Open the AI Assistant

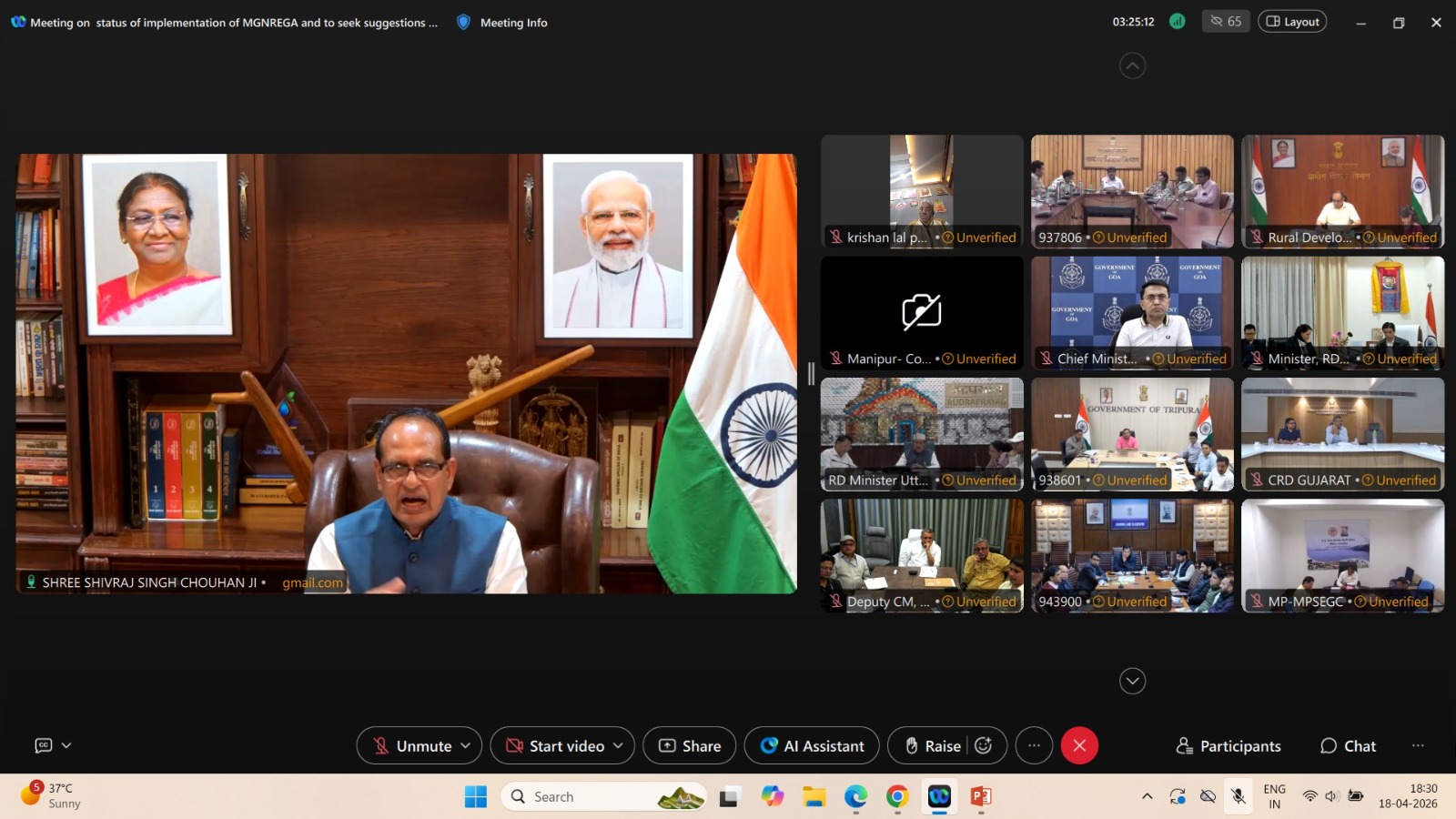coord(812,745)
